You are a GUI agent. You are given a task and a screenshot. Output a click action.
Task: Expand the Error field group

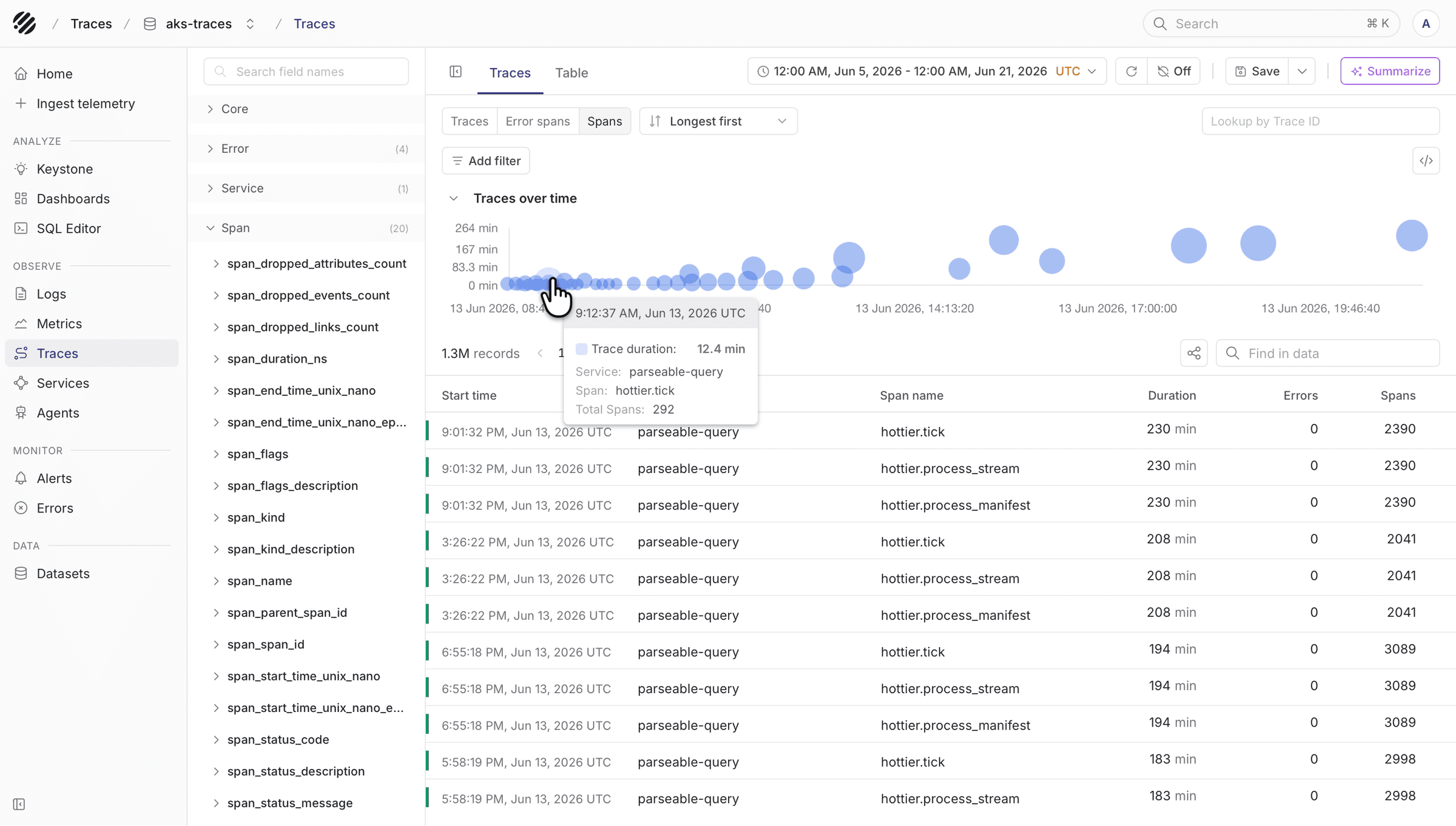306,149
